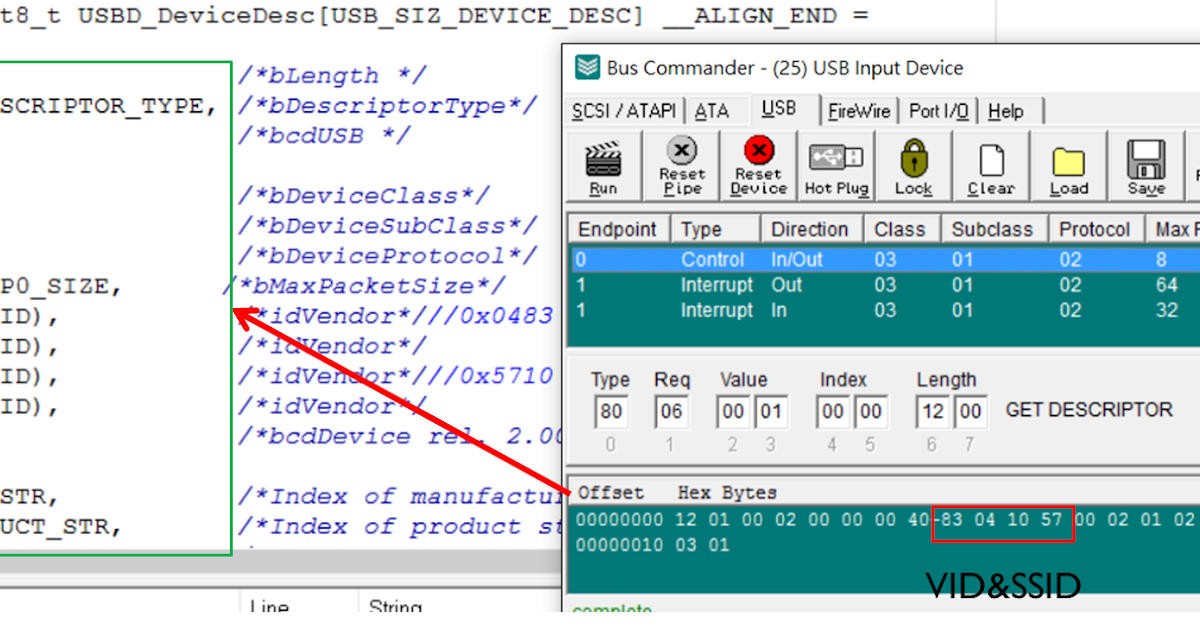The image size is (1200, 630).
Task: Click the Protocol column header
Action: click(1095, 228)
